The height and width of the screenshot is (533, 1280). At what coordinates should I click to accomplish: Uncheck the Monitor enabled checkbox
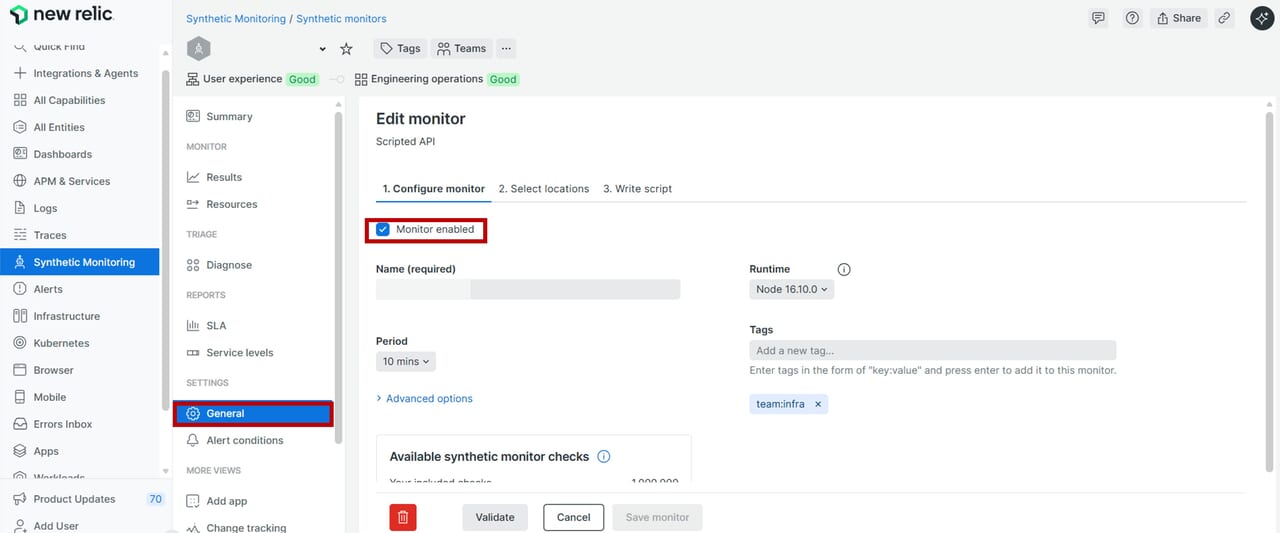(x=383, y=230)
